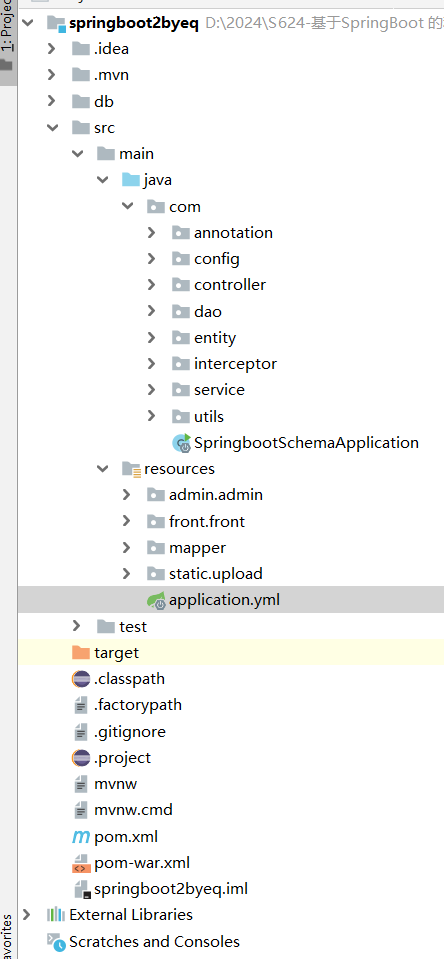The width and height of the screenshot is (444, 959).
Task: Click the resources root folder icon
Action: pos(131,469)
